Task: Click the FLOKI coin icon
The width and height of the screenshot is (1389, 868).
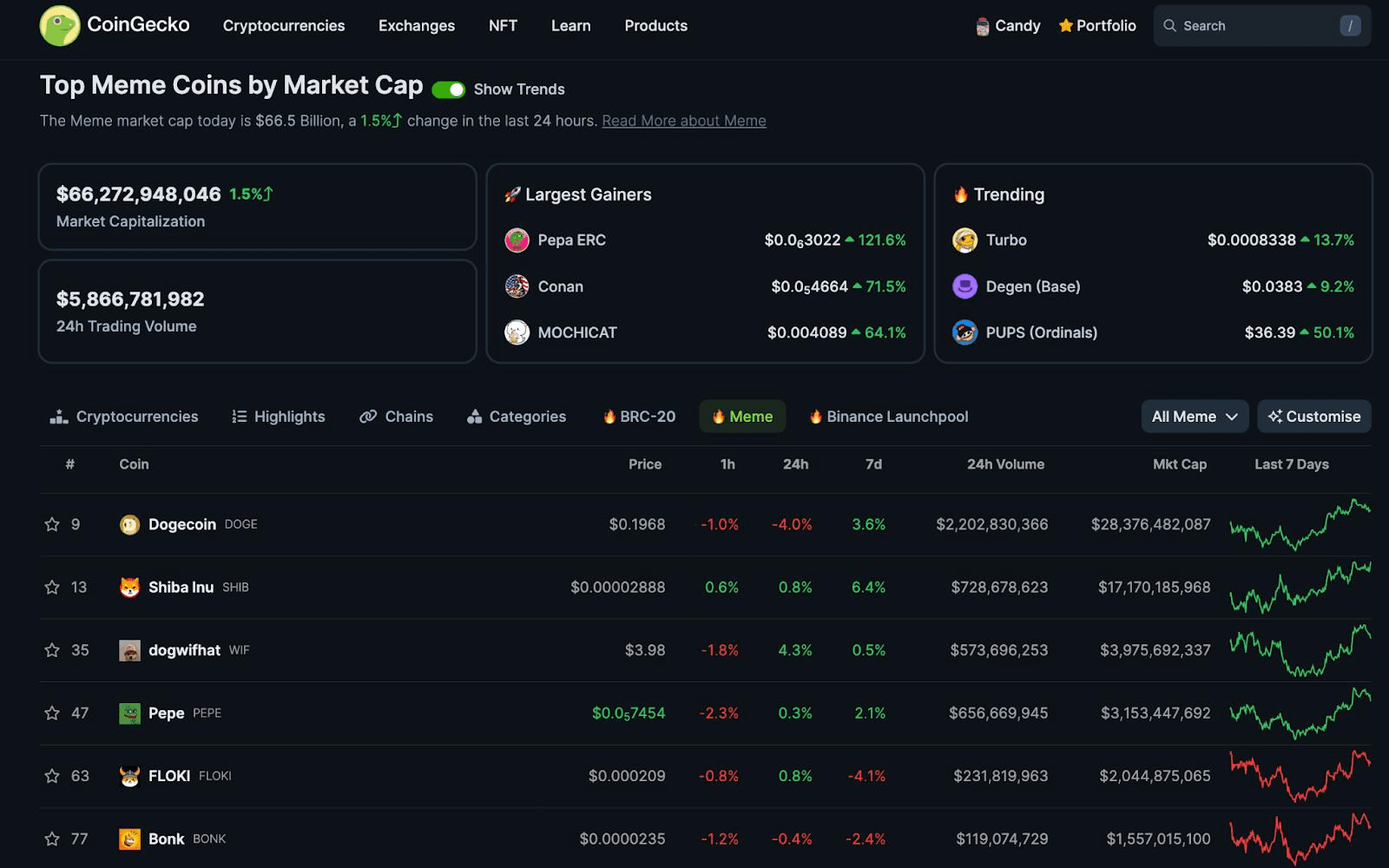Action: tap(130, 776)
